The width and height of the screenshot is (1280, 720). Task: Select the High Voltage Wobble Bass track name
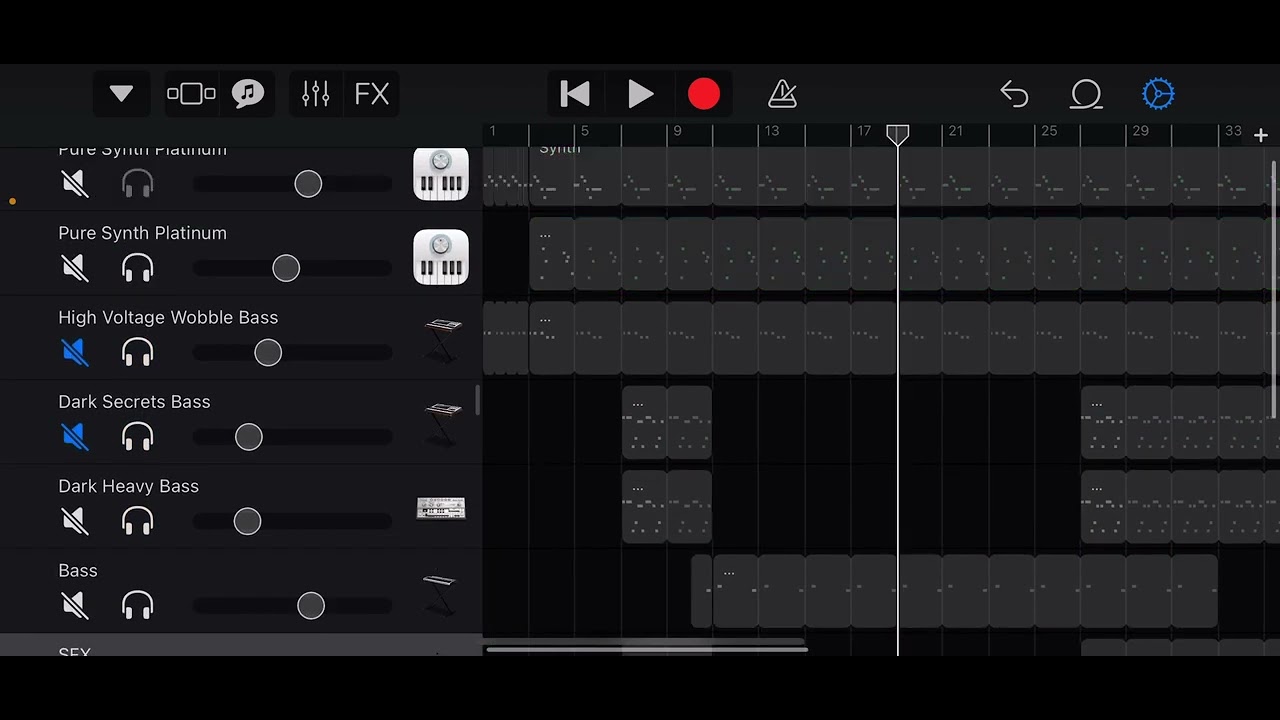click(x=168, y=317)
